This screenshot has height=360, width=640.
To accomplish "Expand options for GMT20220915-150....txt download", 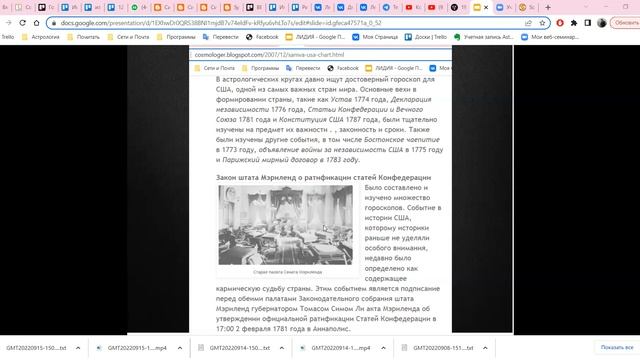I will pos(78,348).
